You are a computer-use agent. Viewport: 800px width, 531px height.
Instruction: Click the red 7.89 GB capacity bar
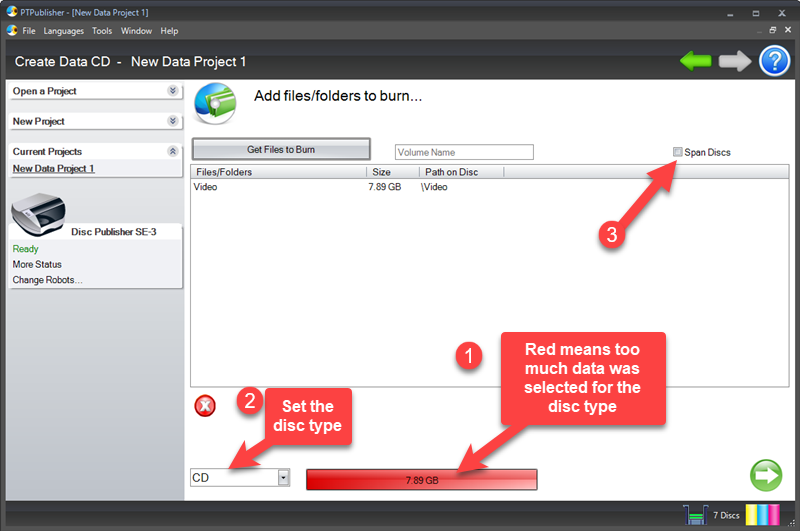421,480
